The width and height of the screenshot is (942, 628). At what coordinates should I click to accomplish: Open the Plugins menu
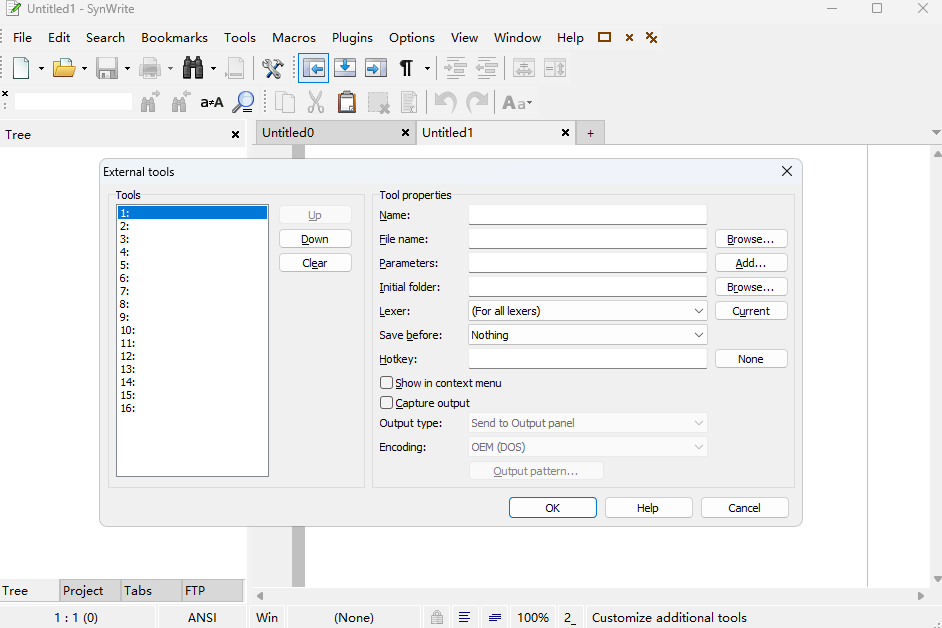point(352,37)
